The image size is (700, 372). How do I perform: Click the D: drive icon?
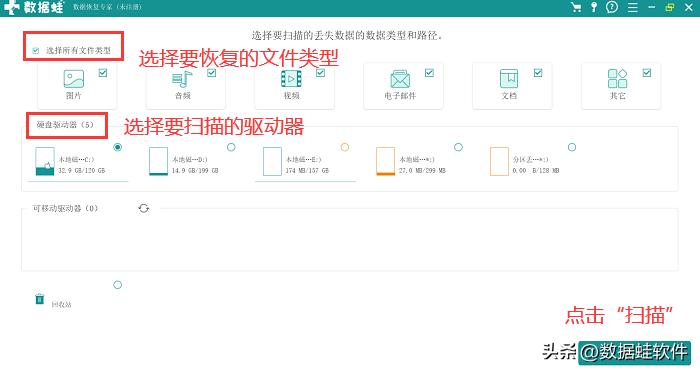coord(158,161)
